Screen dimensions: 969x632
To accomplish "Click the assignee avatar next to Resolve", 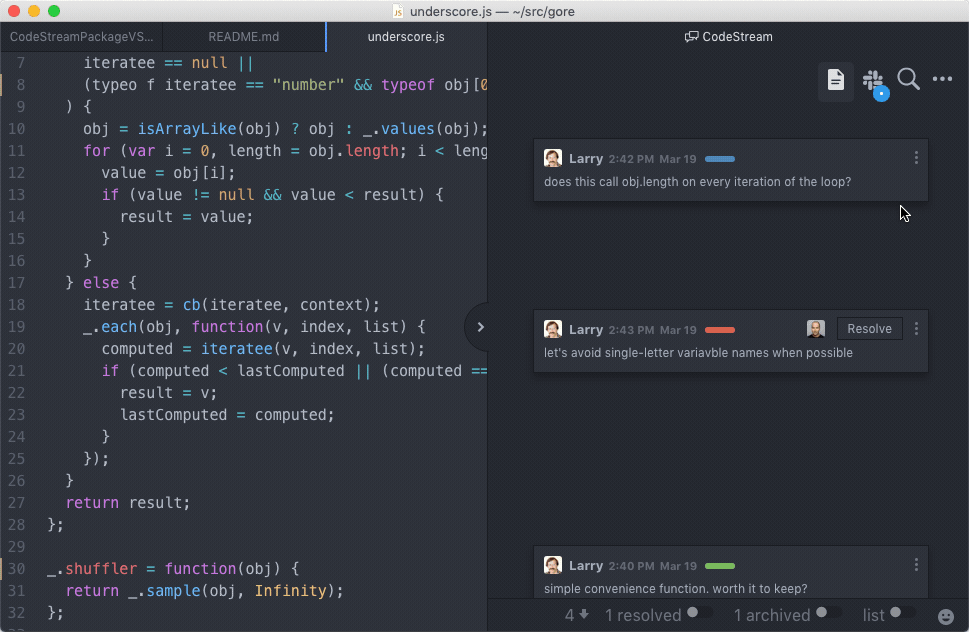I will 815,329.
